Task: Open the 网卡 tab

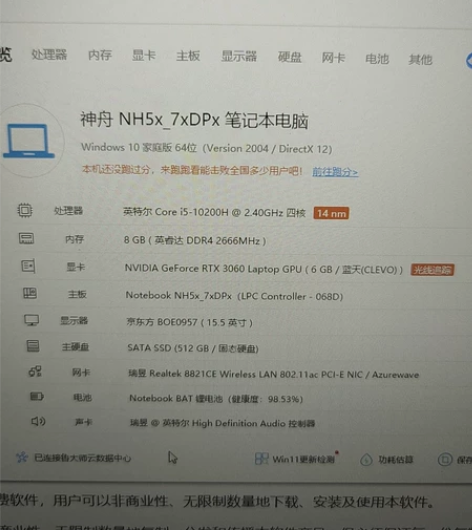Action: [333, 58]
